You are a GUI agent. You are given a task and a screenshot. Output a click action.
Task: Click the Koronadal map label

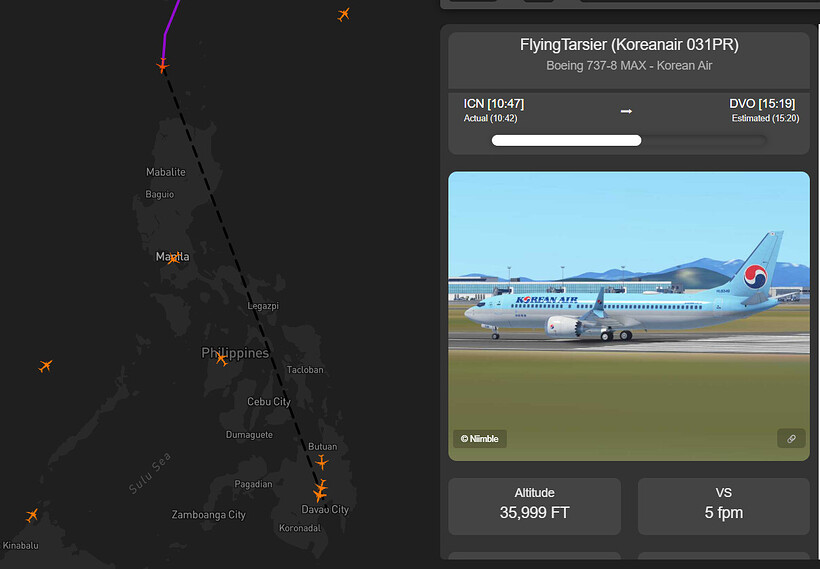[x=300, y=528]
